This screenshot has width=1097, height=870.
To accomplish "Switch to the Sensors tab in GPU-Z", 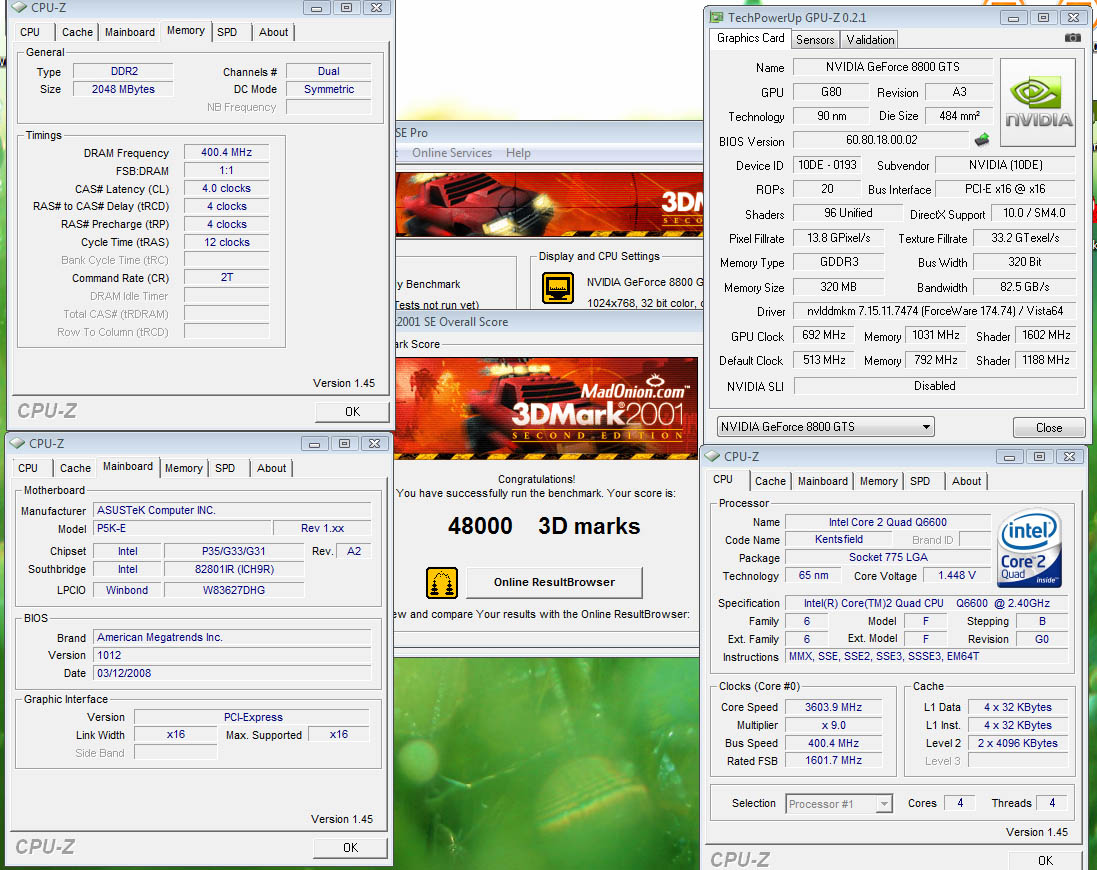I will pos(815,40).
